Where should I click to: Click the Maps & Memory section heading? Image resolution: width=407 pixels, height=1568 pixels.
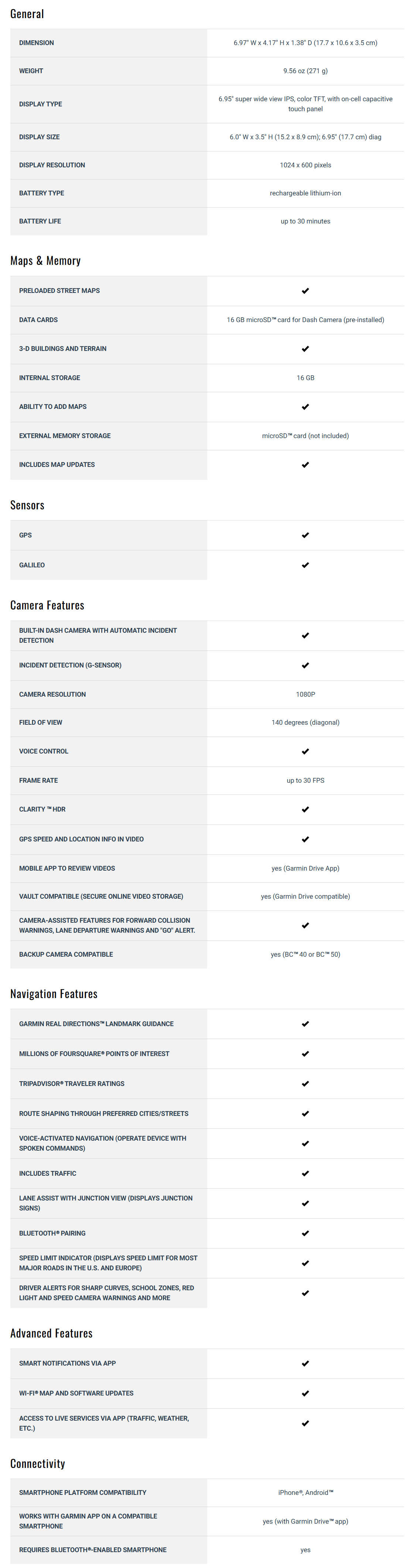[x=46, y=260]
